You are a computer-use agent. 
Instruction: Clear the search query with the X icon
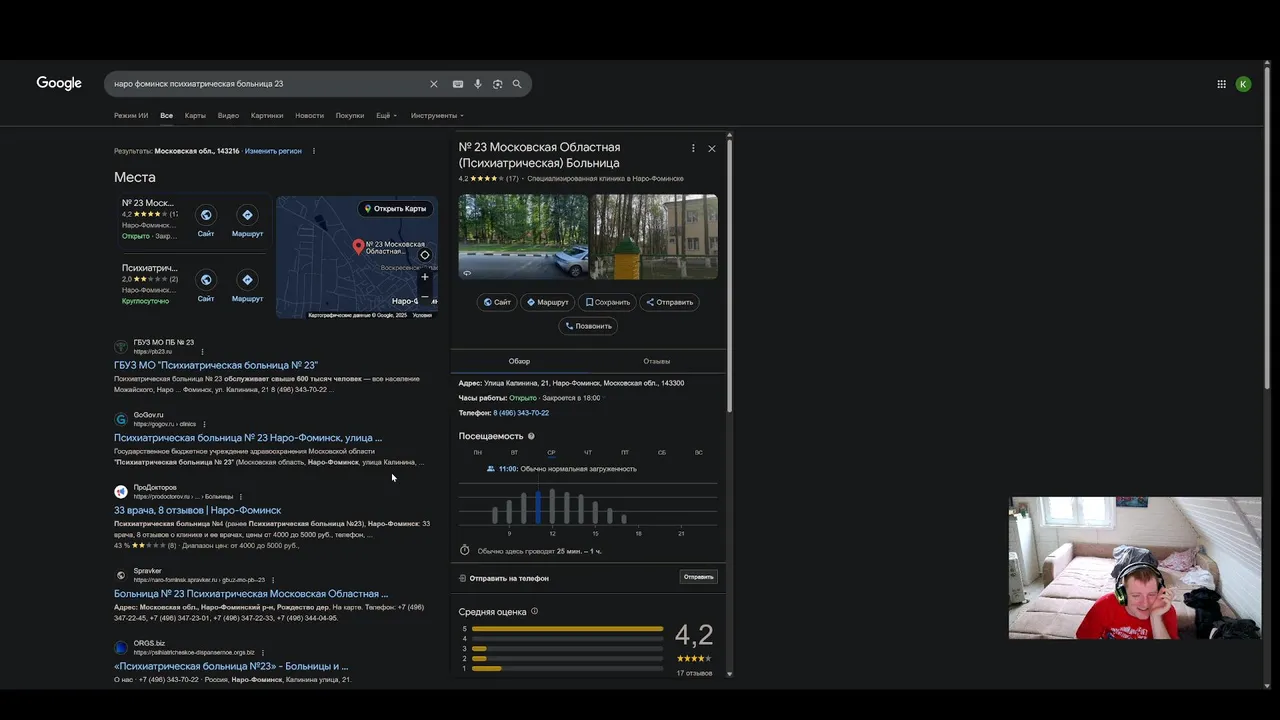pos(434,84)
